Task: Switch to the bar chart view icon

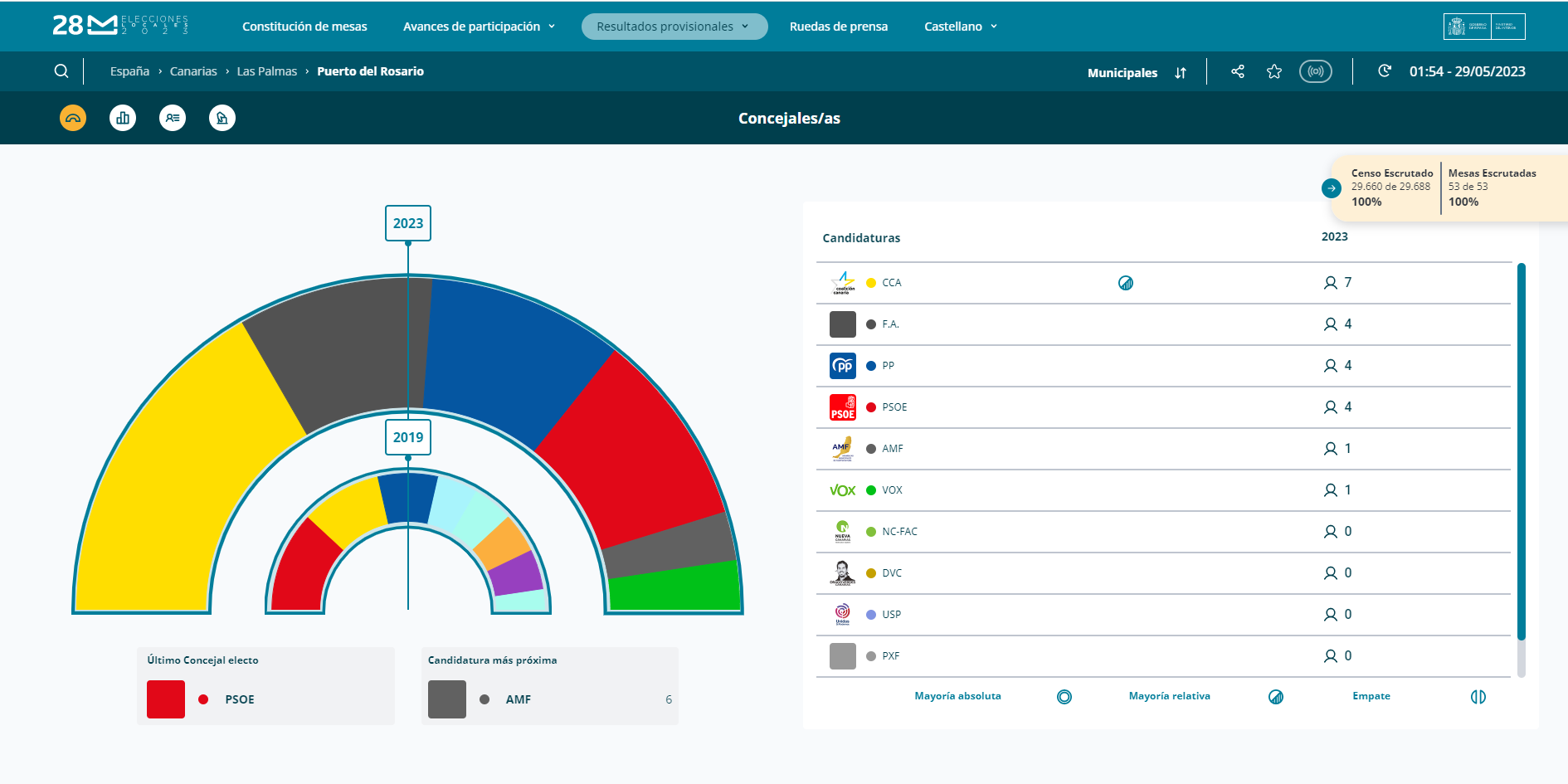Action: 123,118
